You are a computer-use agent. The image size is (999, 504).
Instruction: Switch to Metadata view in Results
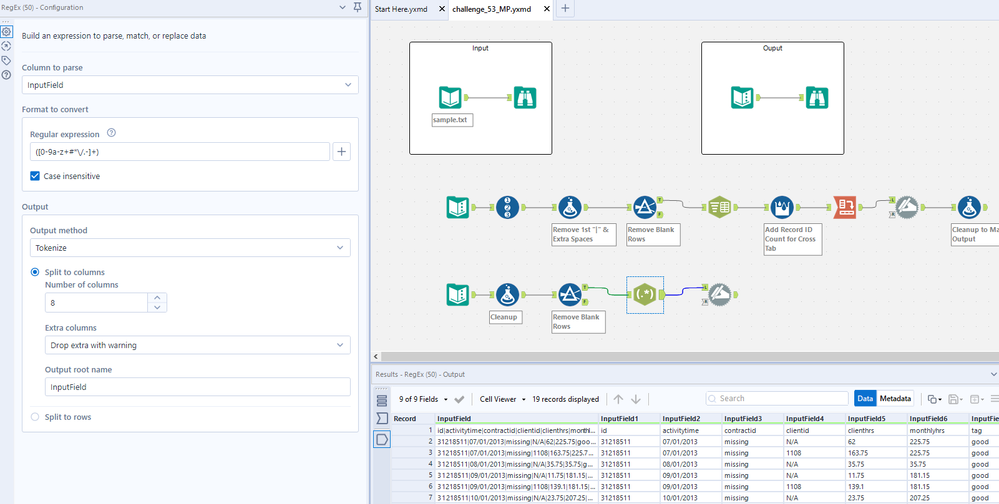896,399
